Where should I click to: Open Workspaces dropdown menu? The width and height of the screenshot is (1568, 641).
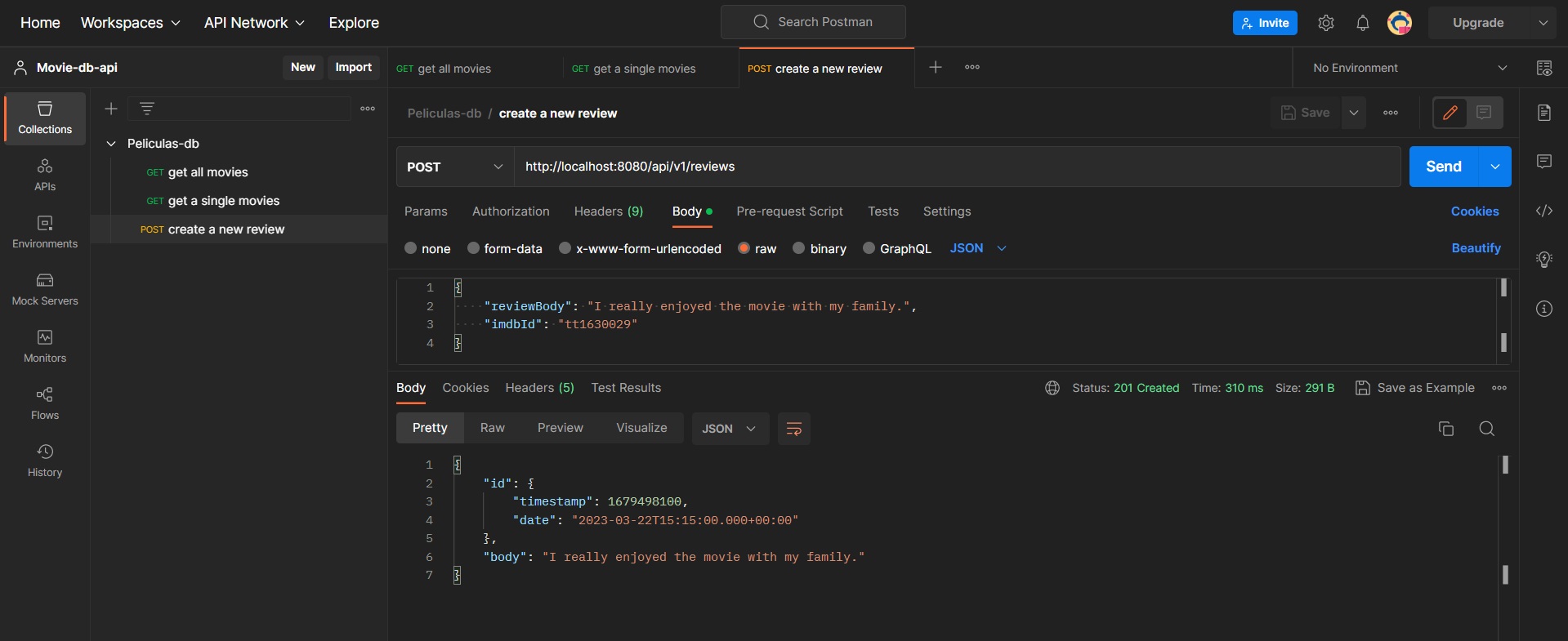coord(131,23)
